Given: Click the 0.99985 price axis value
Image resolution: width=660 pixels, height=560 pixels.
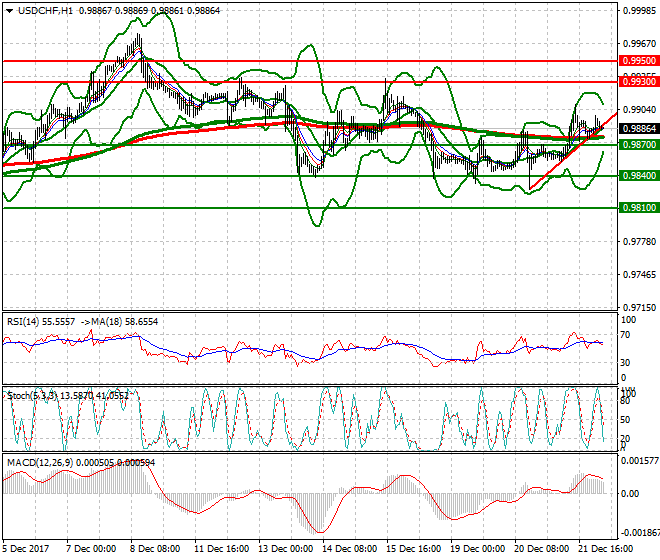Looking at the screenshot, I should click(x=639, y=11).
